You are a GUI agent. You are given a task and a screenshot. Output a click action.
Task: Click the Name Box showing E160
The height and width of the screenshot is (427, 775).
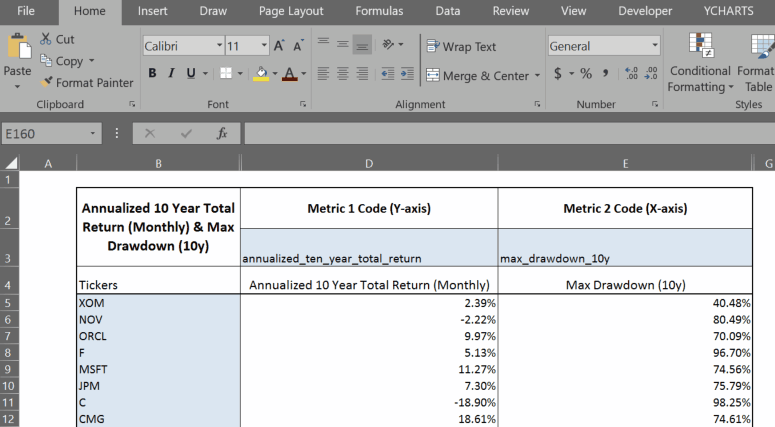click(x=51, y=133)
